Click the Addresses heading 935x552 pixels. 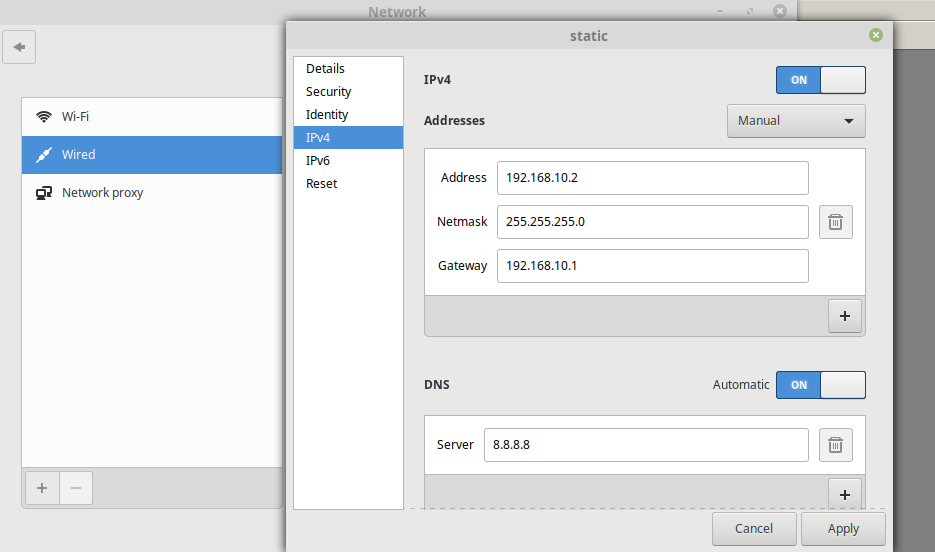pos(454,120)
